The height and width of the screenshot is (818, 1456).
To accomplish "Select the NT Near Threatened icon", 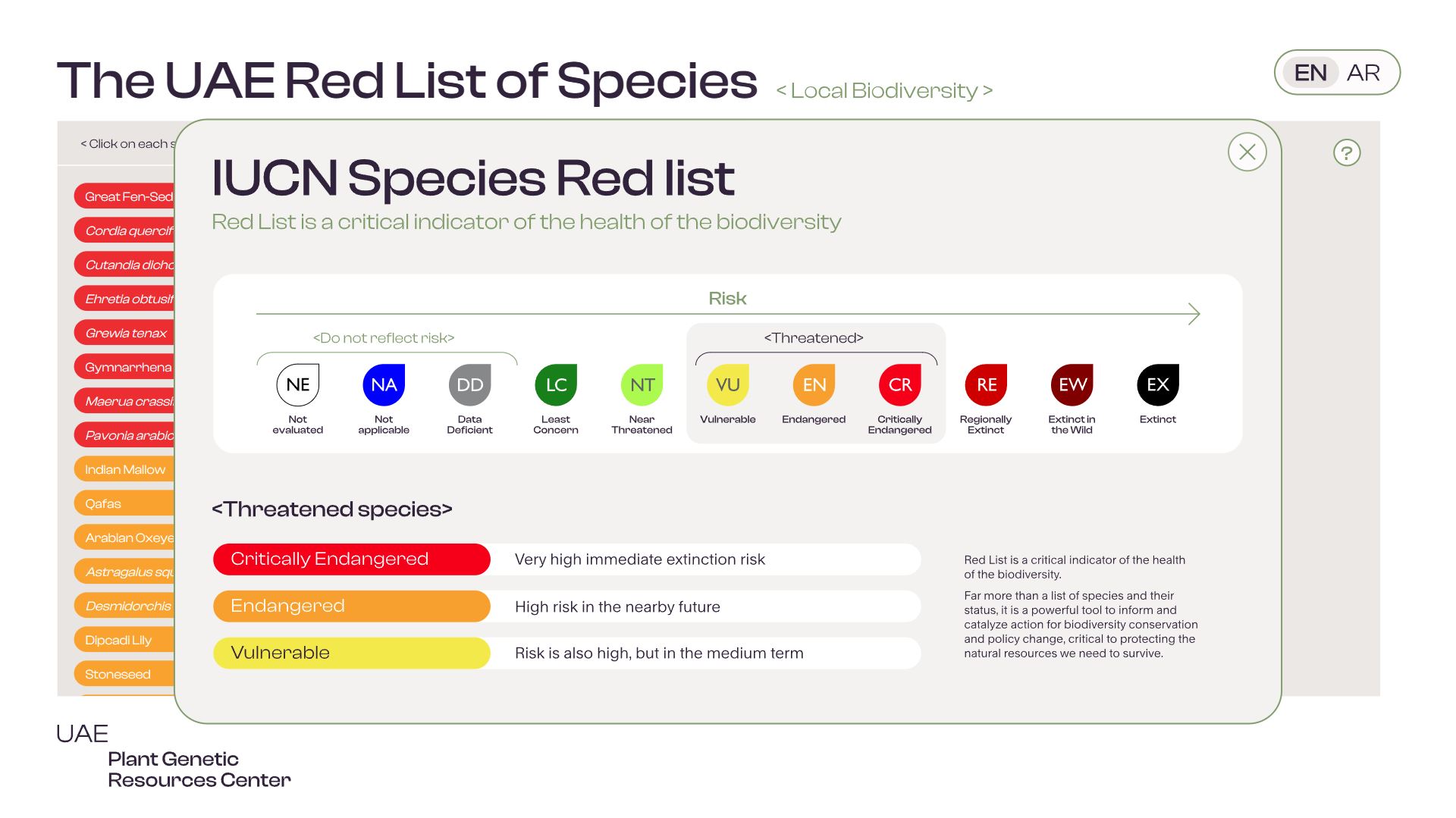I will click(x=642, y=384).
